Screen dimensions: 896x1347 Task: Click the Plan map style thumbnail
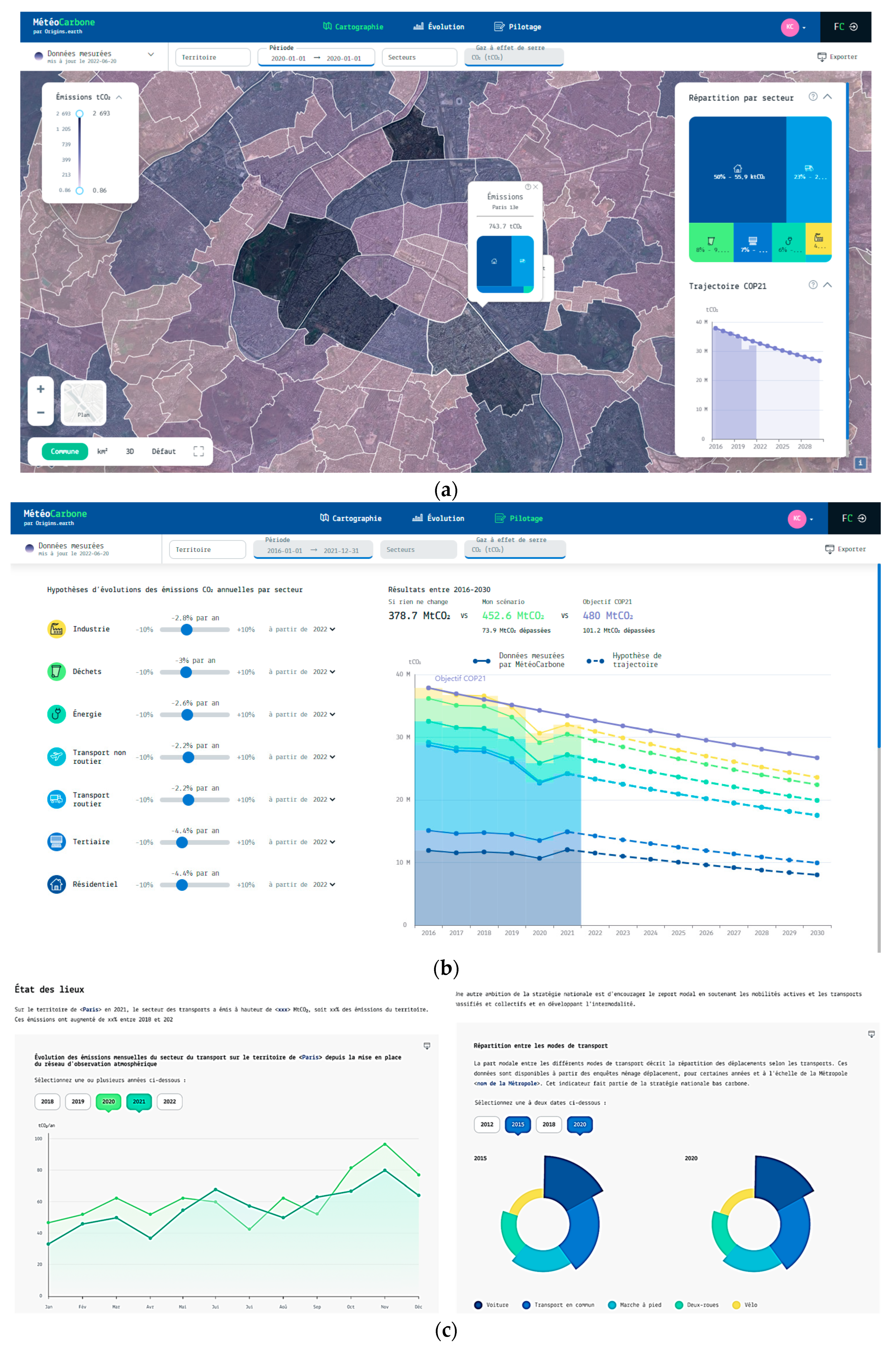point(83,402)
